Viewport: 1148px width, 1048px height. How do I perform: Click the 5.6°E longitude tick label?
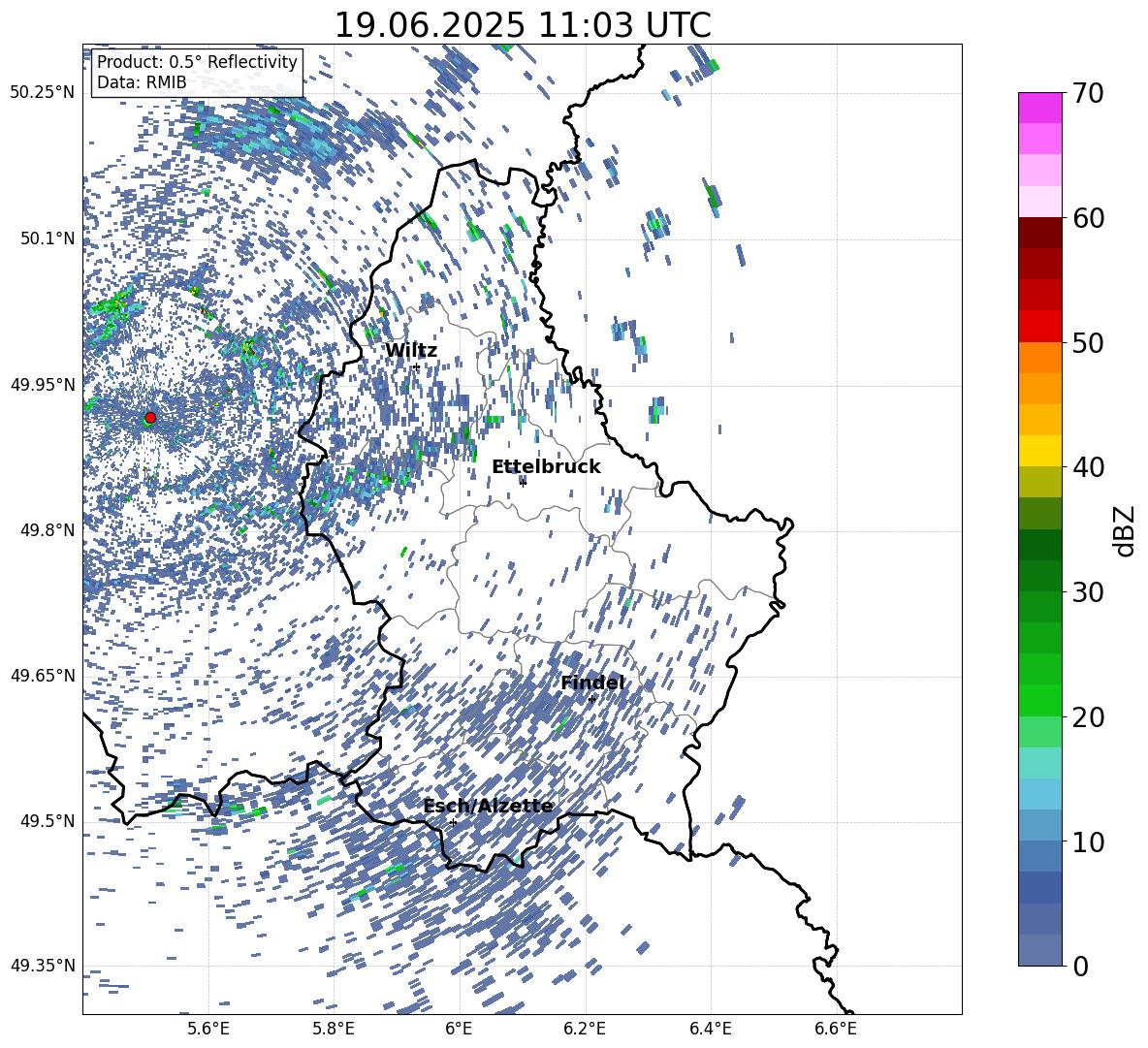tap(208, 1029)
